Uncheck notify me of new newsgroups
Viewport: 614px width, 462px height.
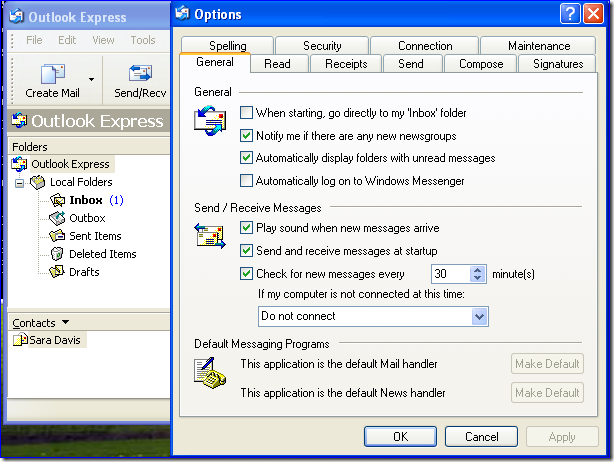(x=246, y=135)
